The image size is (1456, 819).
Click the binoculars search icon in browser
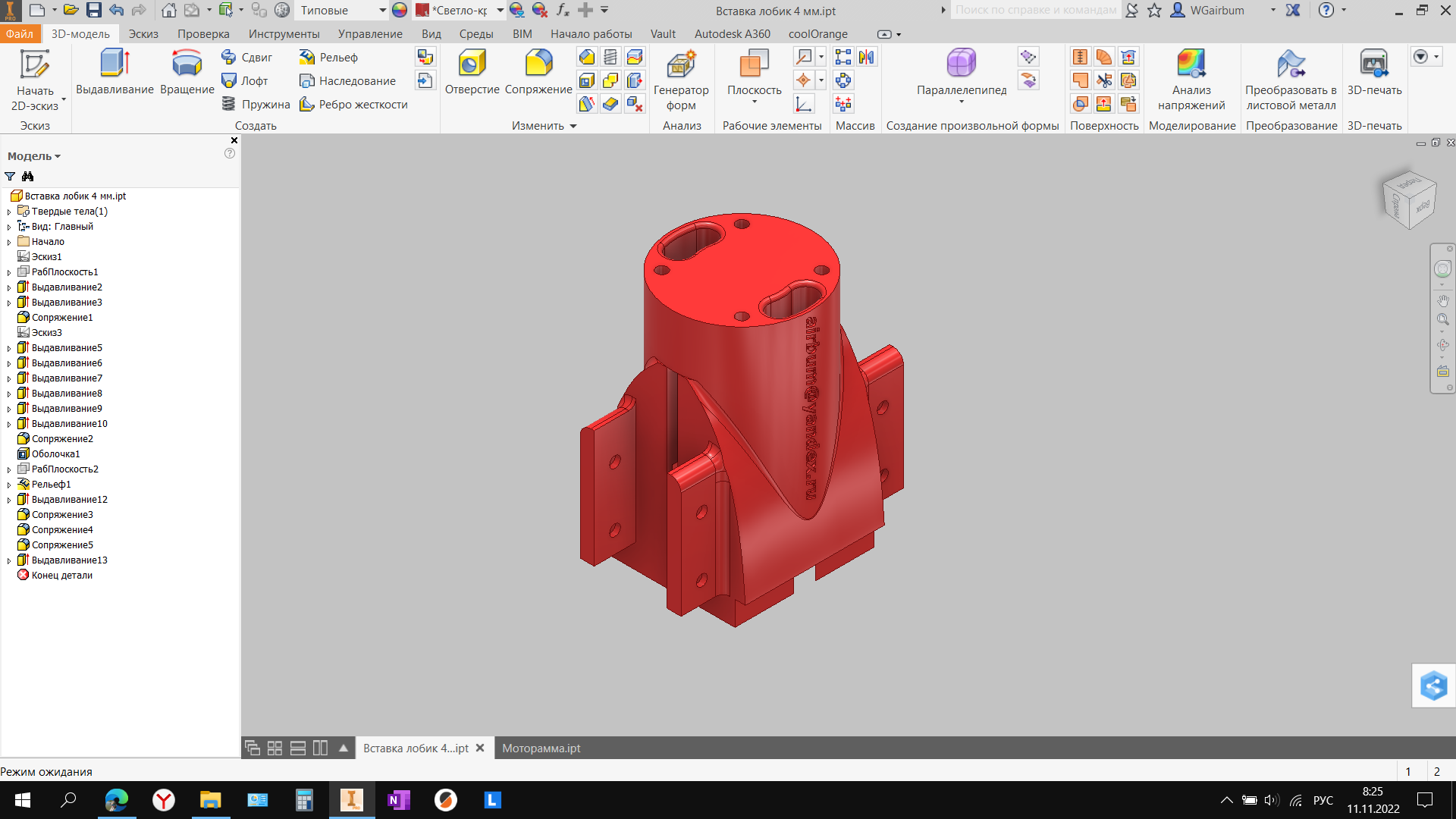click(x=28, y=176)
